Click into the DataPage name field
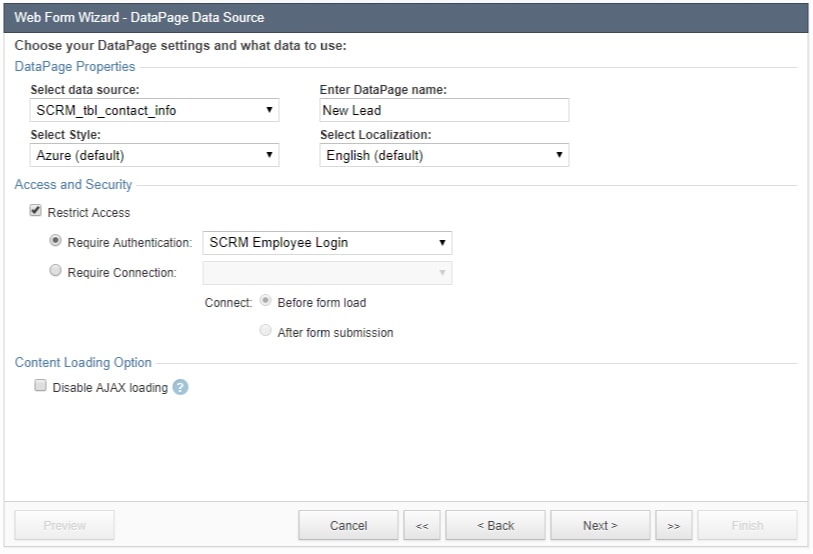The image size is (813, 554). click(444, 110)
